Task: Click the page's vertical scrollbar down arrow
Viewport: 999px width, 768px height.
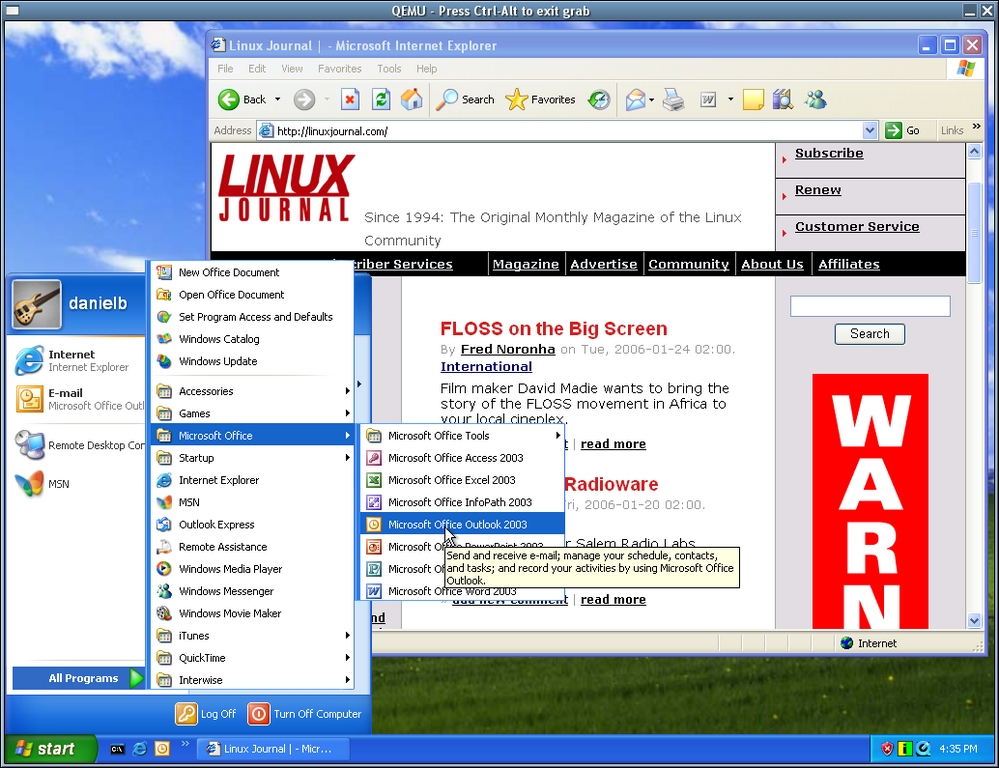Action: (x=974, y=620)
